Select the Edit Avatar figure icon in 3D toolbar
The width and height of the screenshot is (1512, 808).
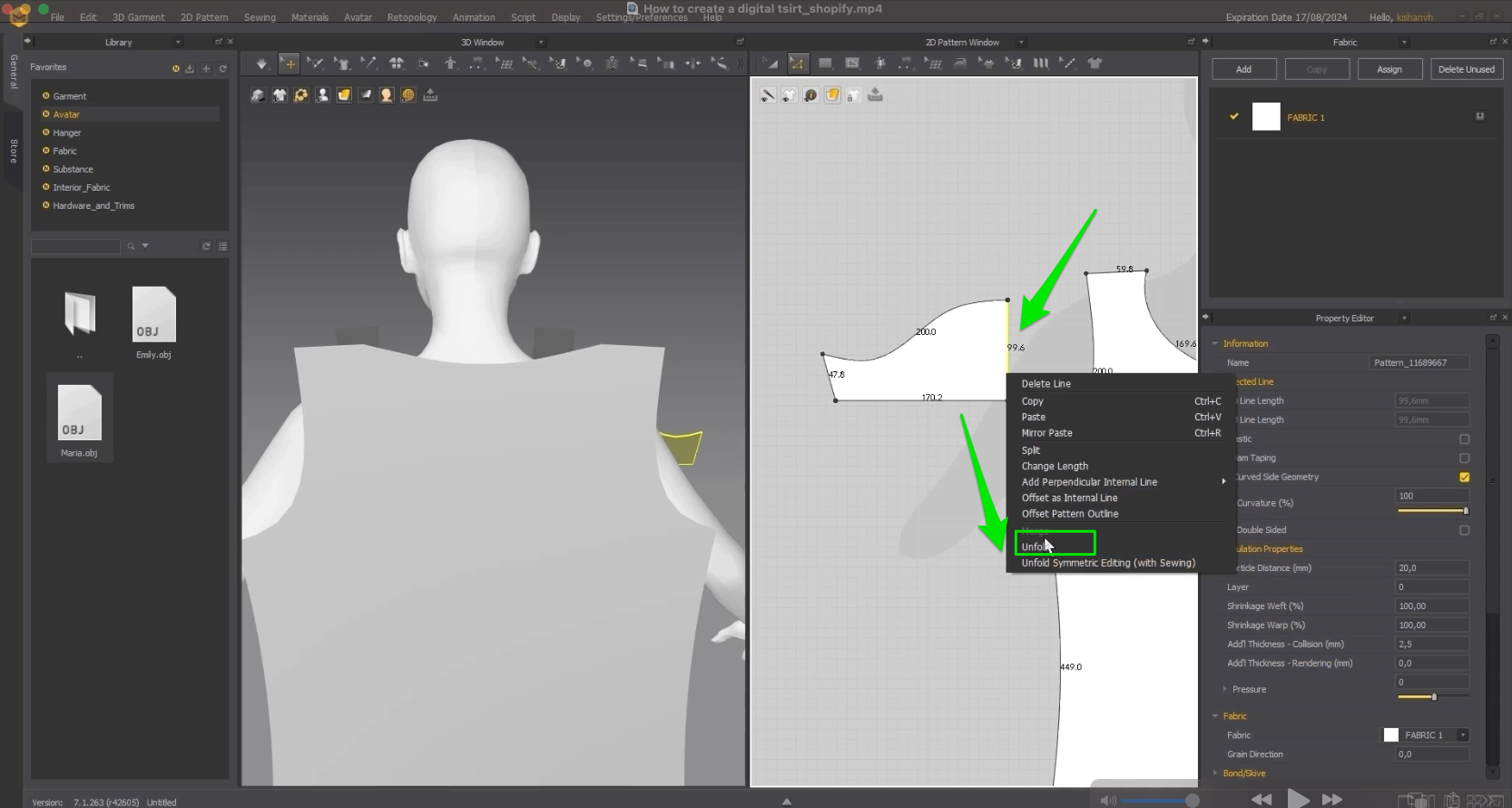coord(450,64)
